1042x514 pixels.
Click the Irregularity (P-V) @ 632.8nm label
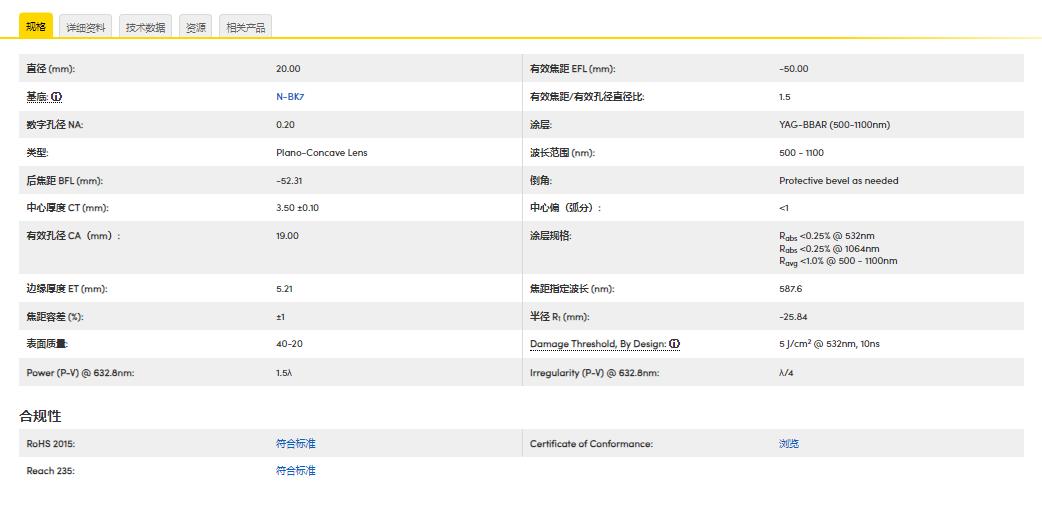(x=594, y=372)
